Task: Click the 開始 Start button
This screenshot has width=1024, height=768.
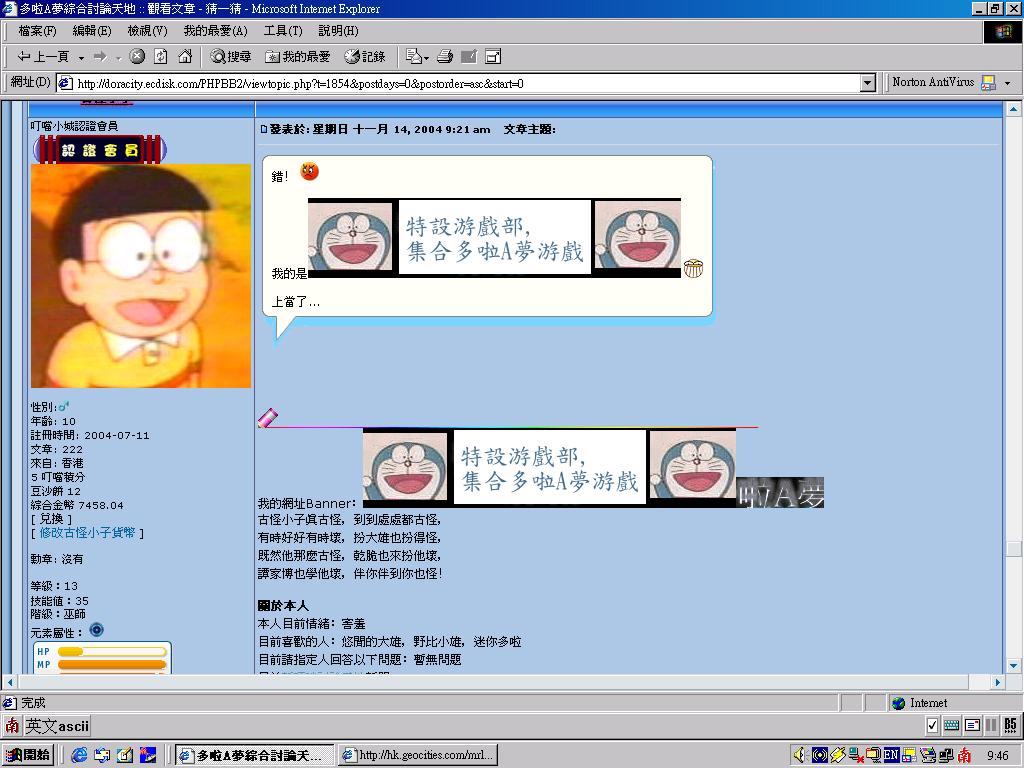Action: coord(27,755)
